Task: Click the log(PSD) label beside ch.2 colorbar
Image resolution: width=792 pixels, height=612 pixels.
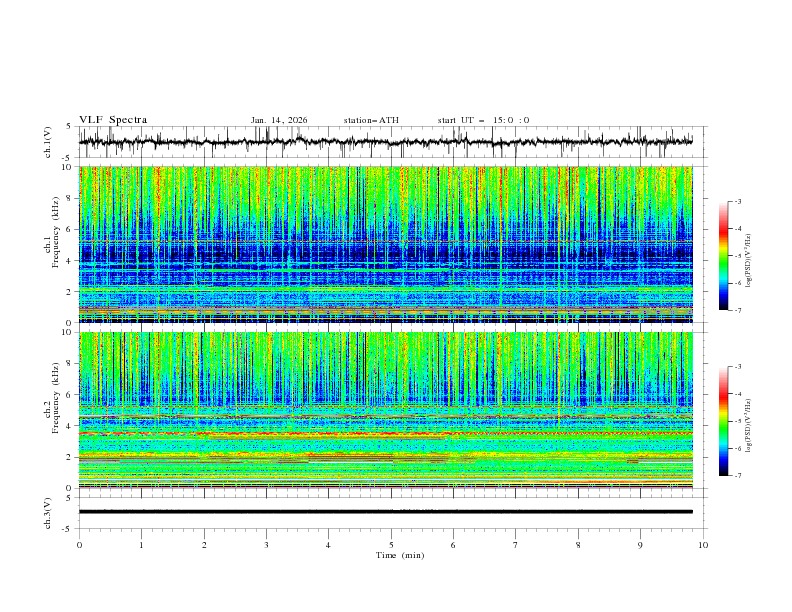Action: (749, 426)
